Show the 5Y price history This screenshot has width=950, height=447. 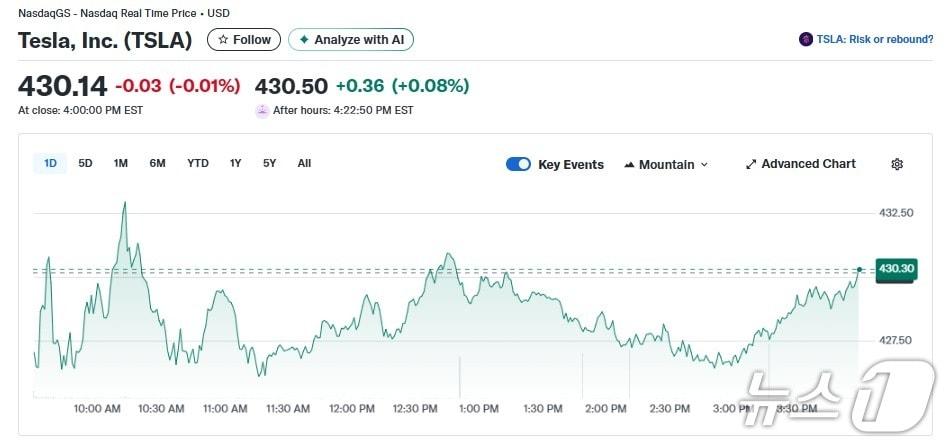(269, 163)
